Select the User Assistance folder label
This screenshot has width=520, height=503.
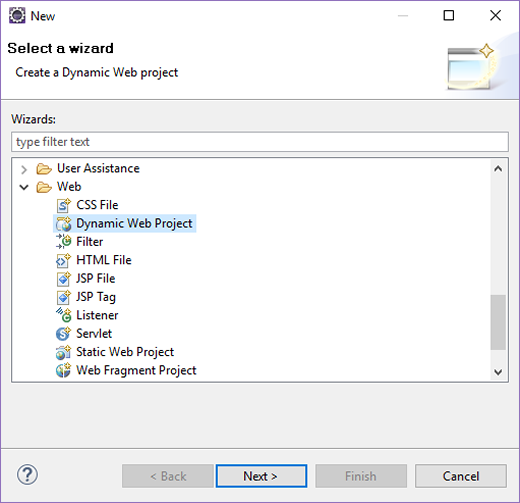click(98, 168)
